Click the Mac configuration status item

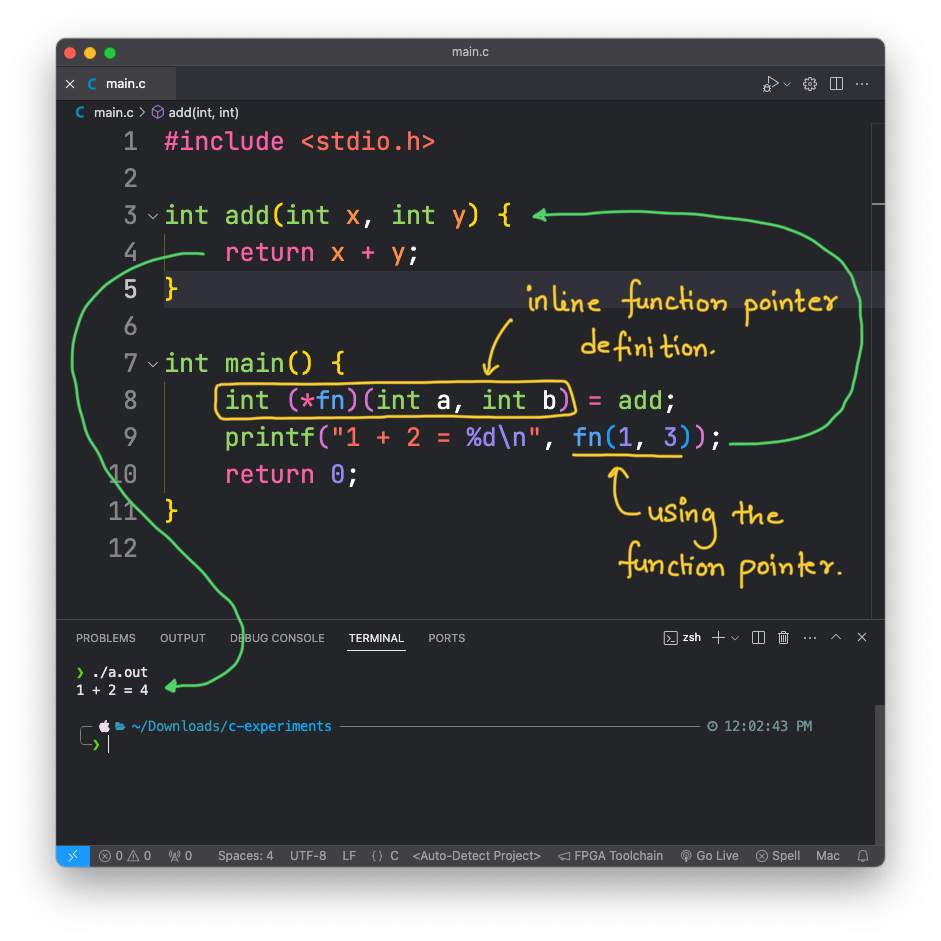pyautogui.click(x=828, y=856)
